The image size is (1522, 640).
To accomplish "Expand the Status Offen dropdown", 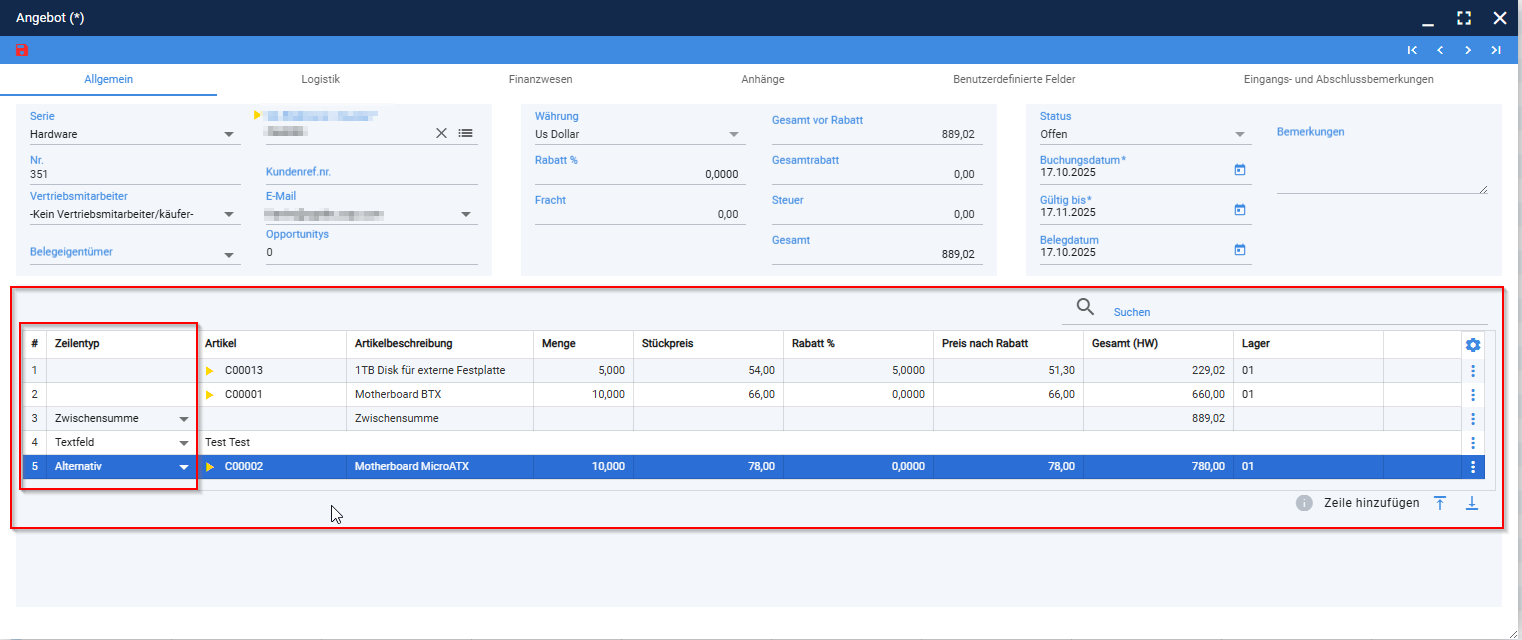I will (x=1240, y=134).
